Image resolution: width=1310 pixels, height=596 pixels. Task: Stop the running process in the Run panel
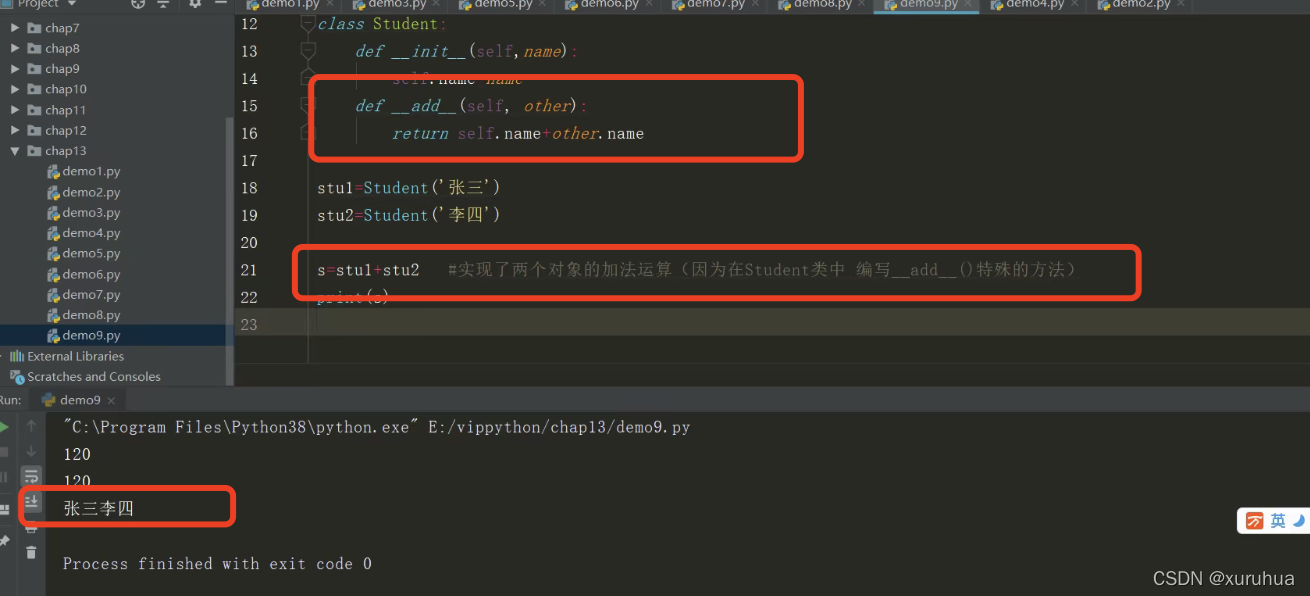click(4, 452)
